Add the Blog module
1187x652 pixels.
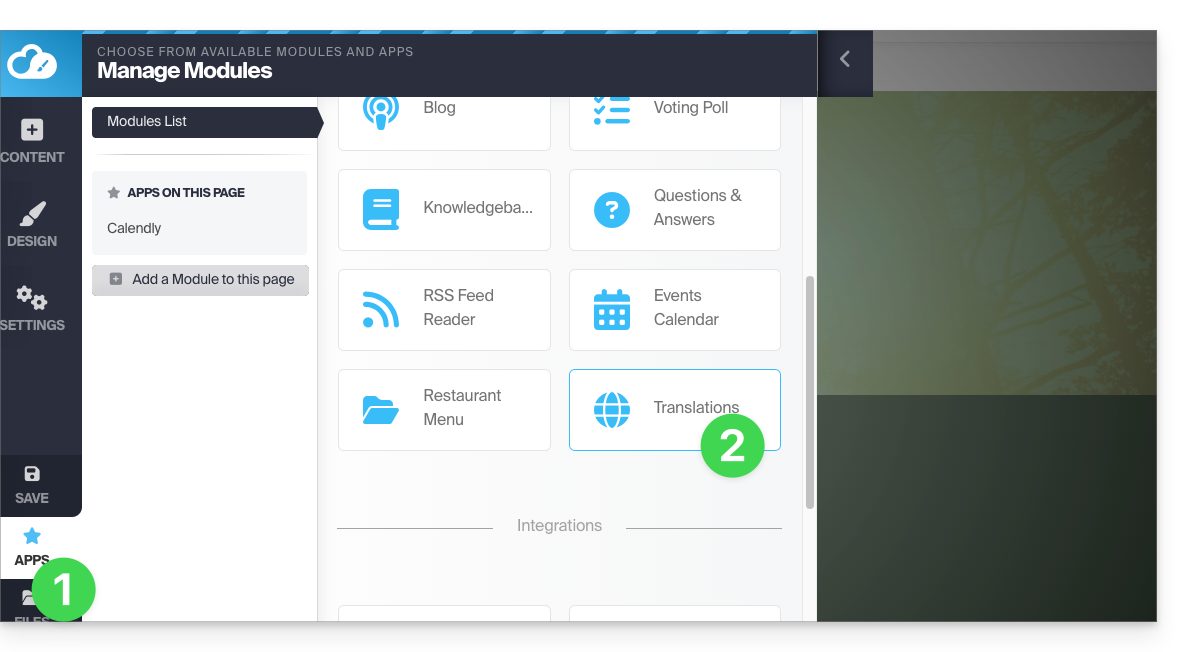444,121
